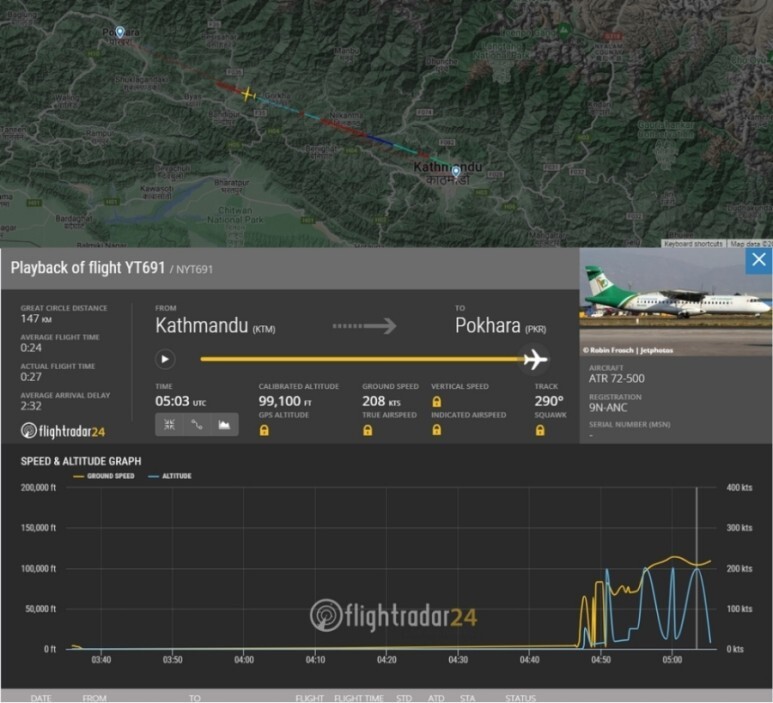Screen dimensions: 773x703
Task: Click the average flight time 0:24
Action: (31, 348)
